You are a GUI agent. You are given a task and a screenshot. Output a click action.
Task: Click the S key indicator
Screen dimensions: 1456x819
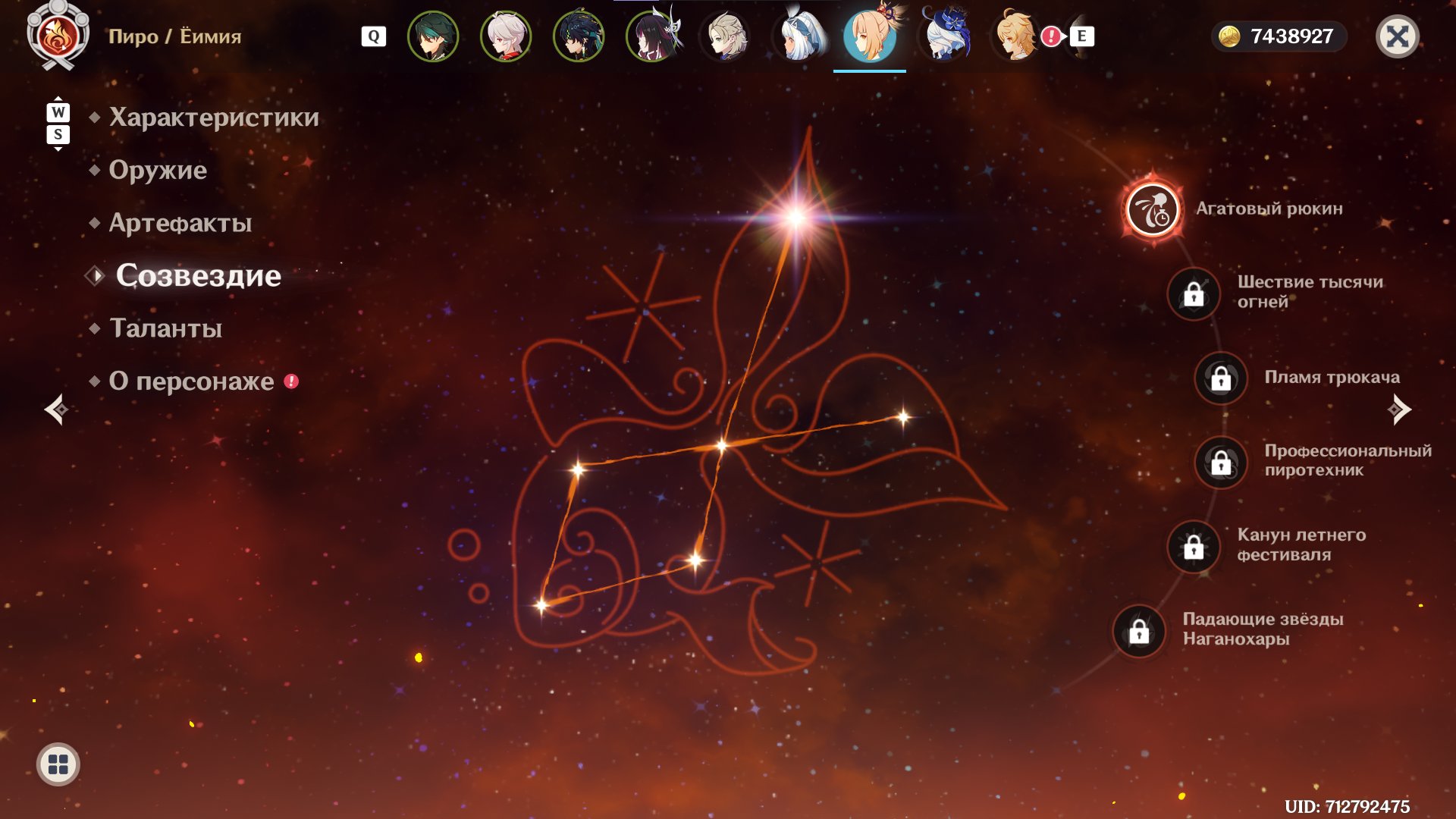coord(58,134)
